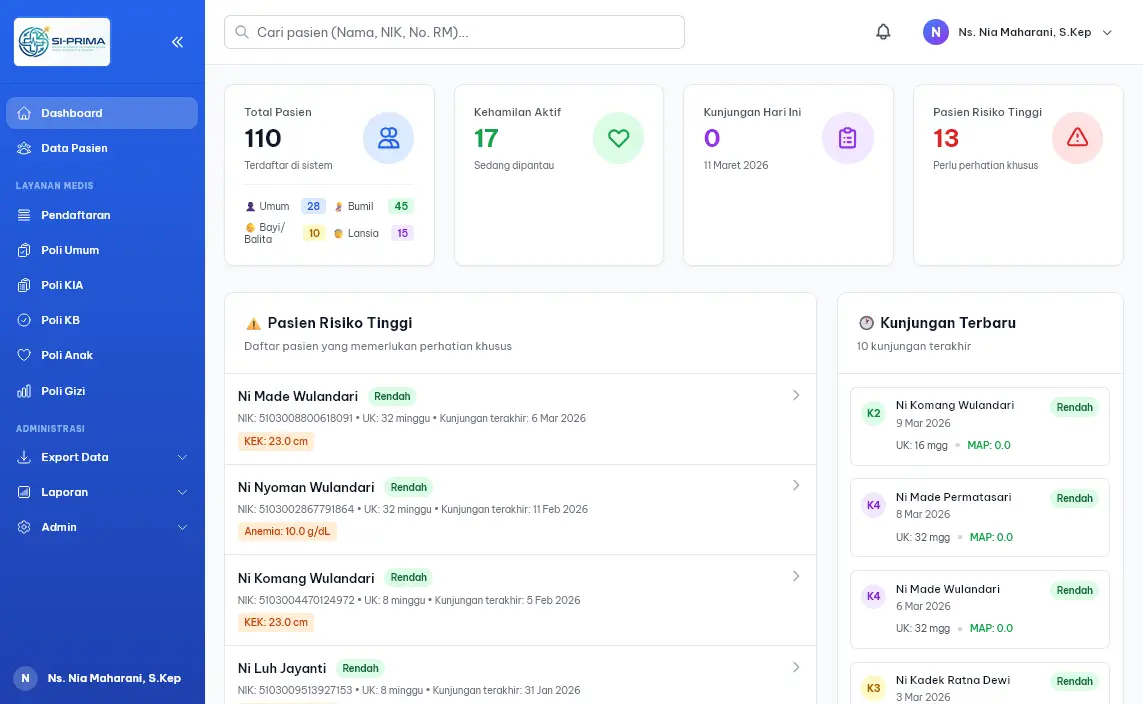The width and height of the screenshot is (1143, 704).
Task: Select Pendaftaran in the sidebar
Action: 76,215
